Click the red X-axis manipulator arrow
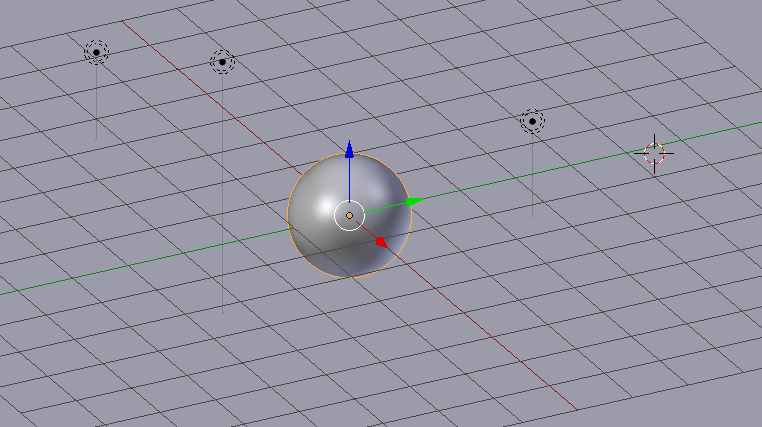The width and height of the screenshot is (762, 427). 381,242
